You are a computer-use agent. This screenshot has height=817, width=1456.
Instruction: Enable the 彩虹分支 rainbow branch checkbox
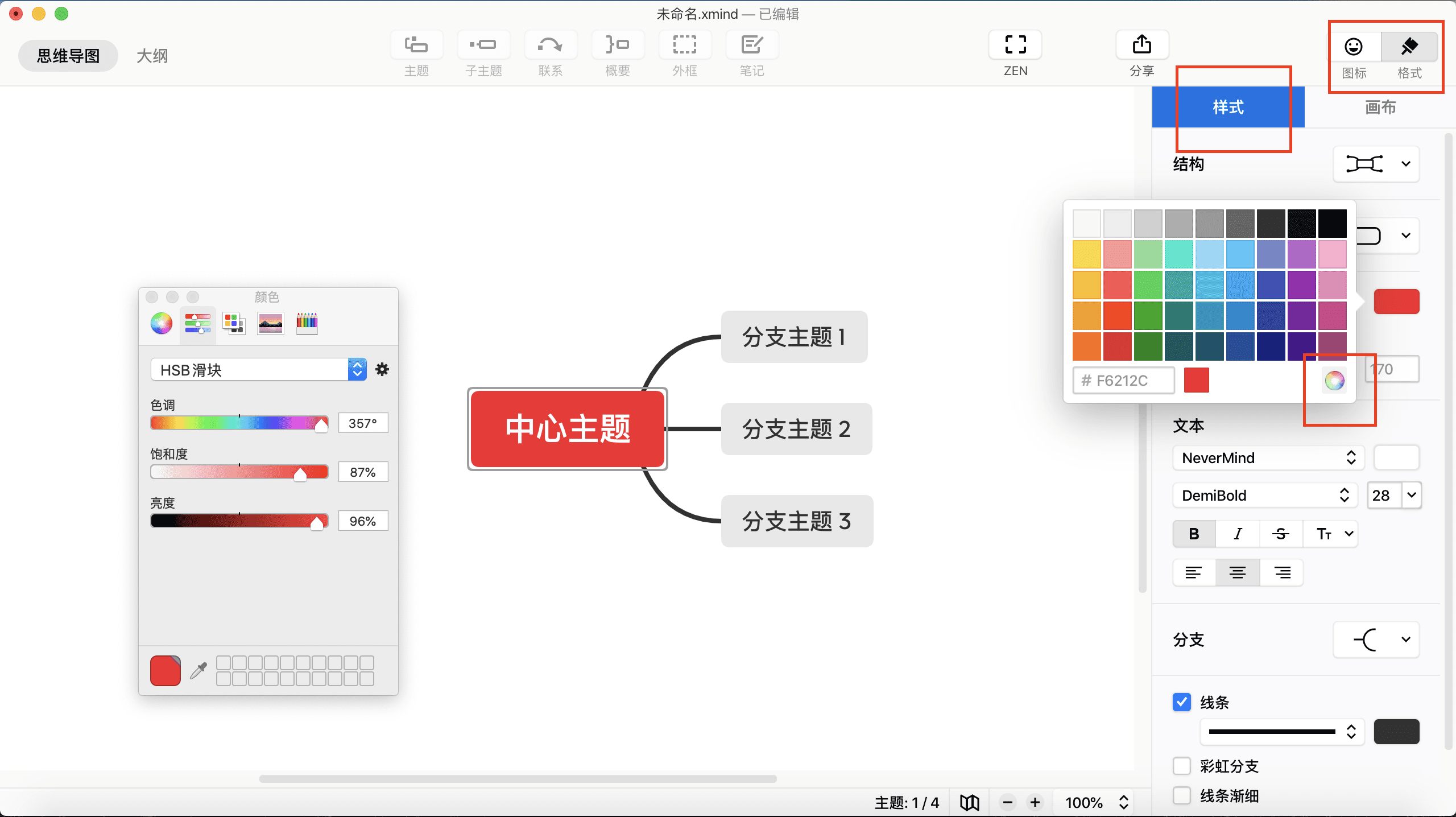1182,766
